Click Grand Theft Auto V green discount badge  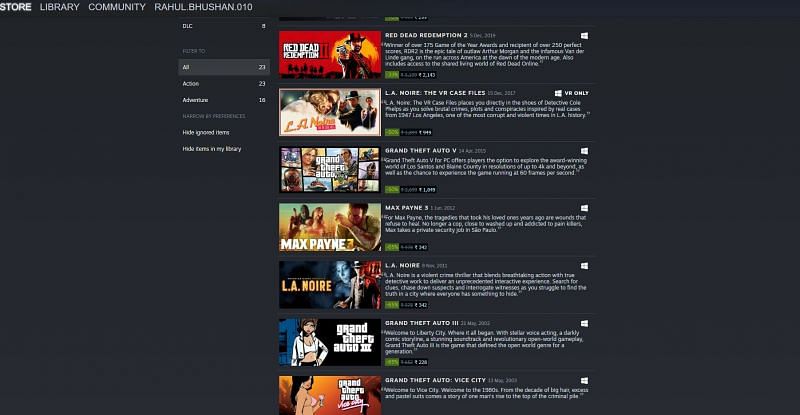point(392,189)
